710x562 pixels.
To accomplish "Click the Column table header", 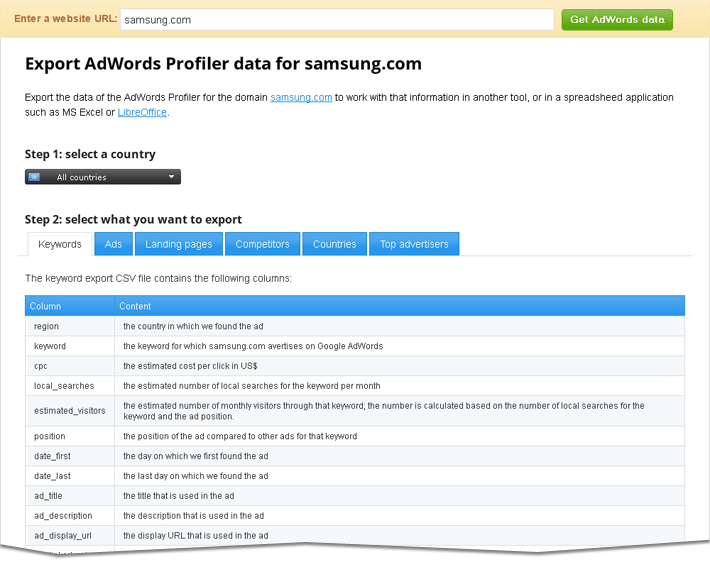I will pos(70,306).
